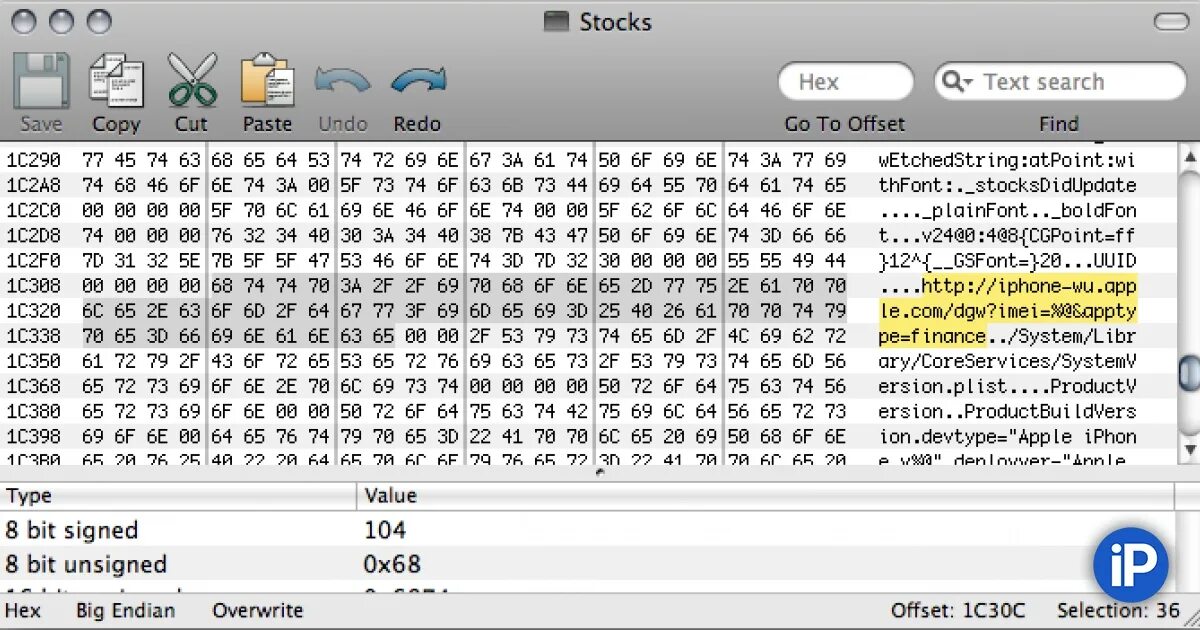Open the search magnifier options dropdown
The height and width of the screenshot is (630, 1200).
[x=957, y=82]
